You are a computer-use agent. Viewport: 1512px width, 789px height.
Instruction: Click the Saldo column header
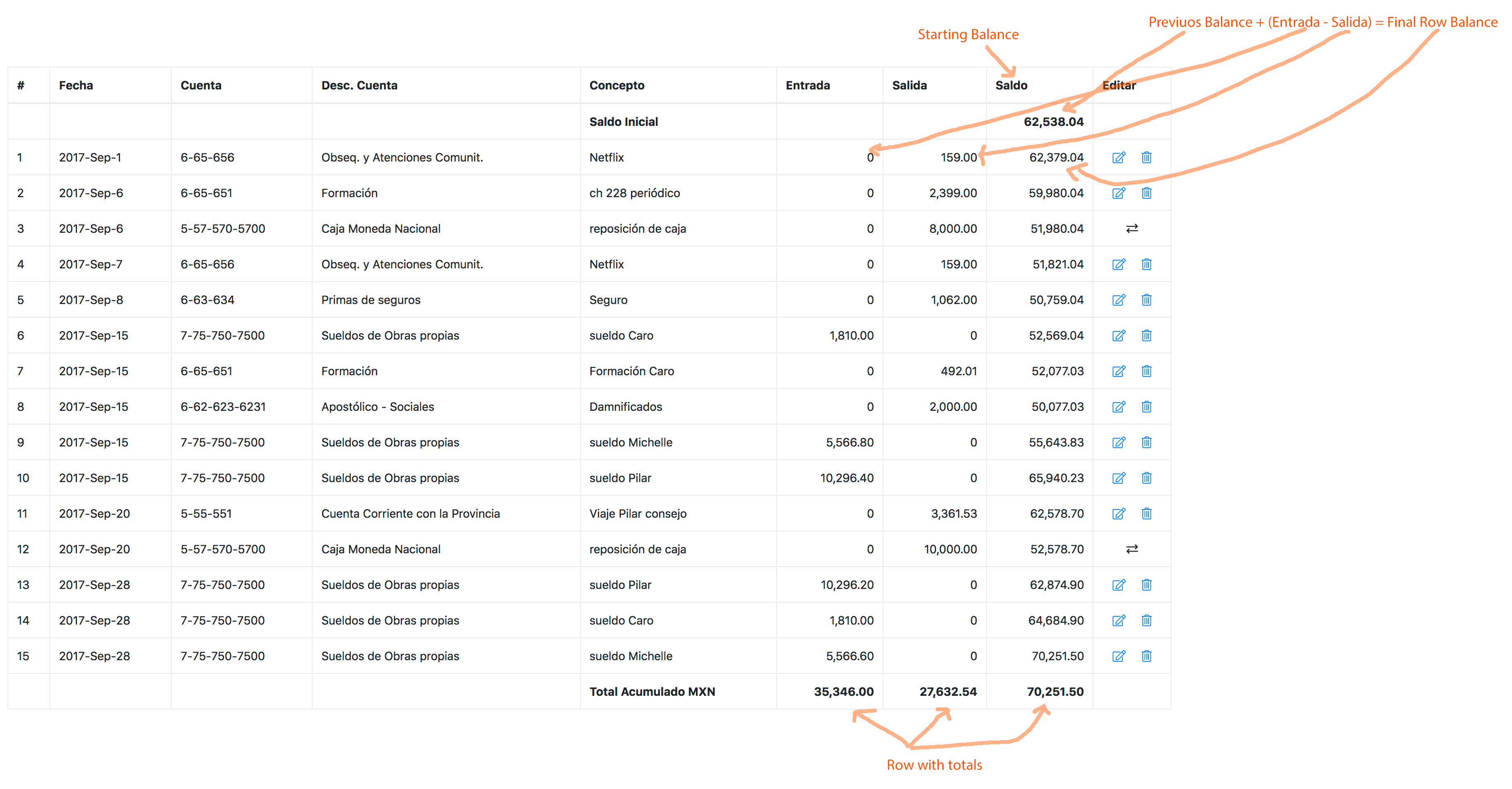click(x=1011, y=86)
